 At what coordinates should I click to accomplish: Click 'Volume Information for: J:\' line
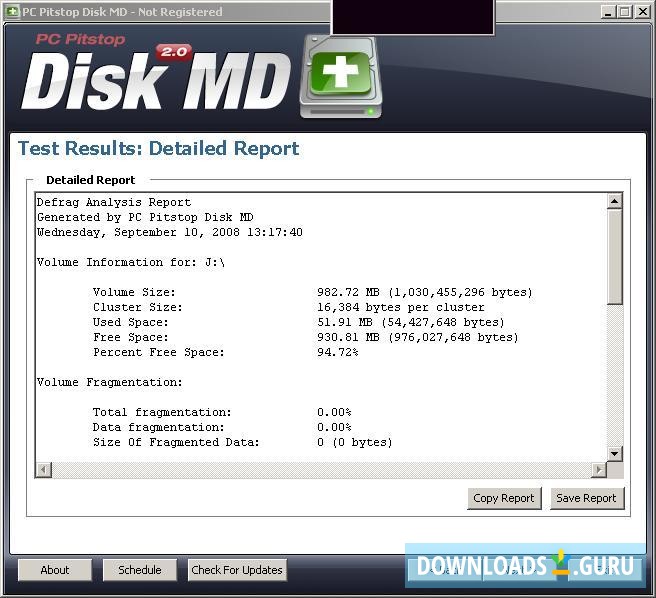click(131, 262)
